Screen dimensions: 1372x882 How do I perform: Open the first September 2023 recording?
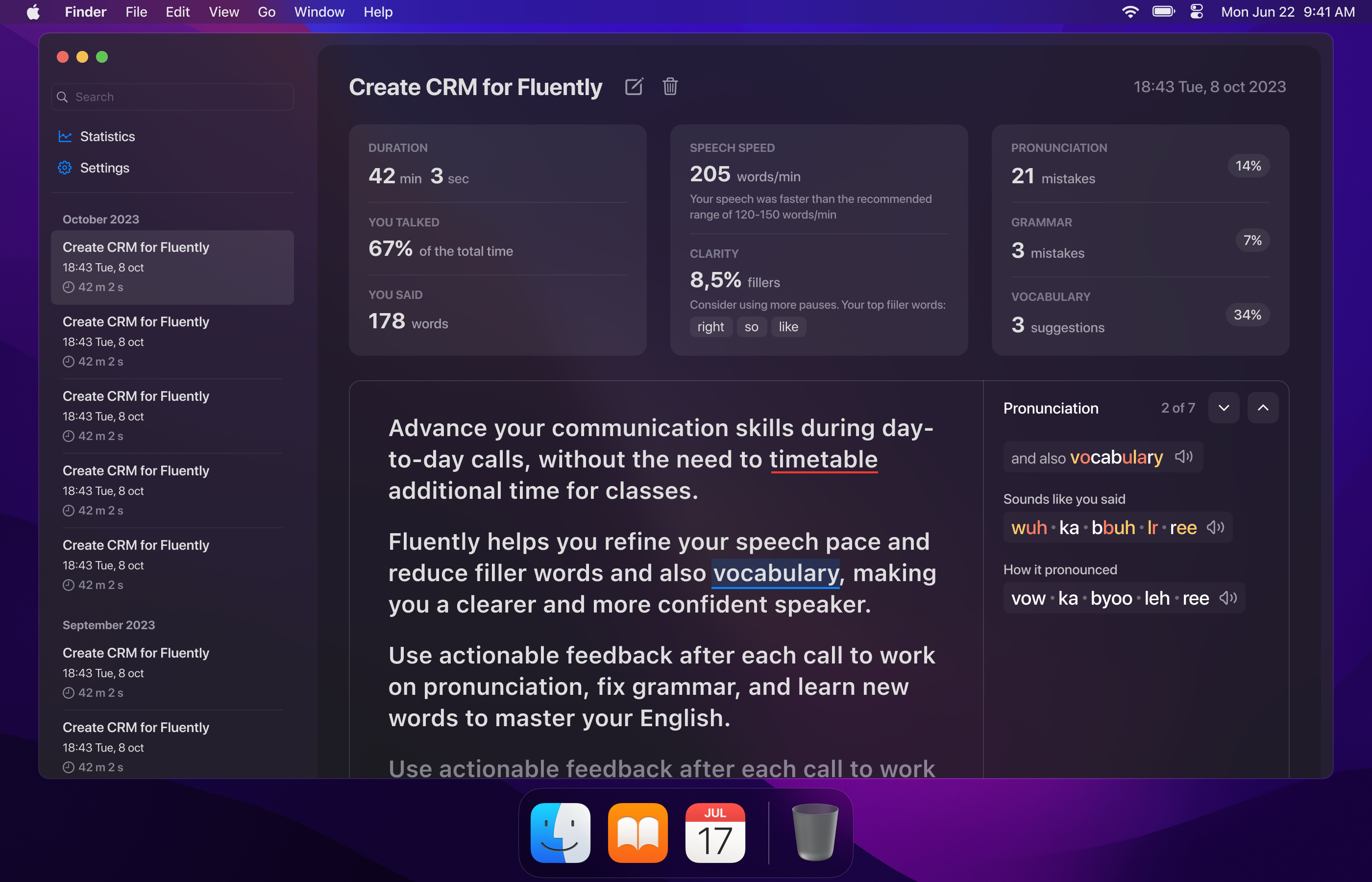pyautogui.click(x=172, y=673)
